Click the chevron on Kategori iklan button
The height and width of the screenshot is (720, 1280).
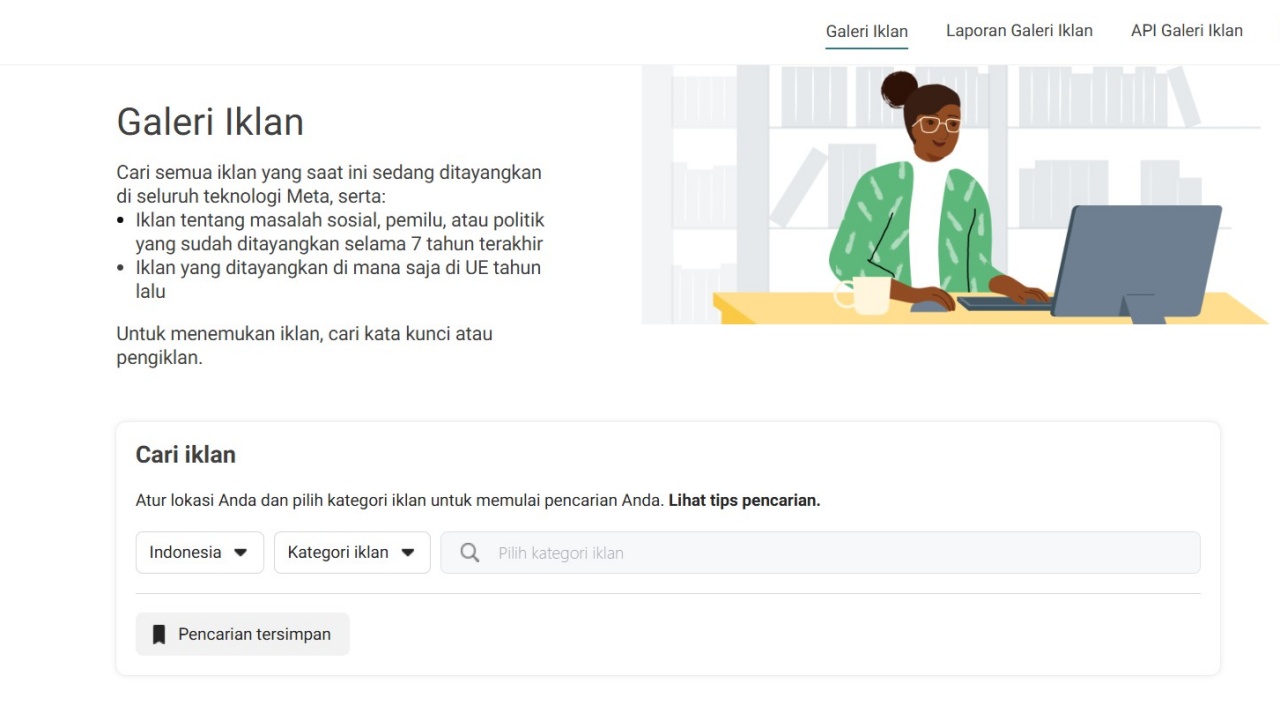408,552
